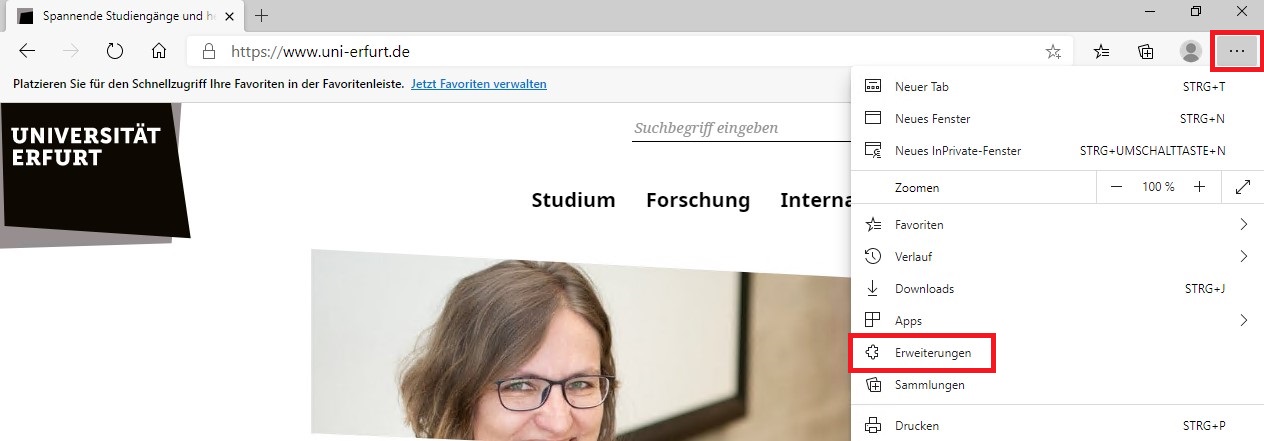Click the browser back arrow
The height and width of the screenshot is (441, 1264).
click(27, 51)
